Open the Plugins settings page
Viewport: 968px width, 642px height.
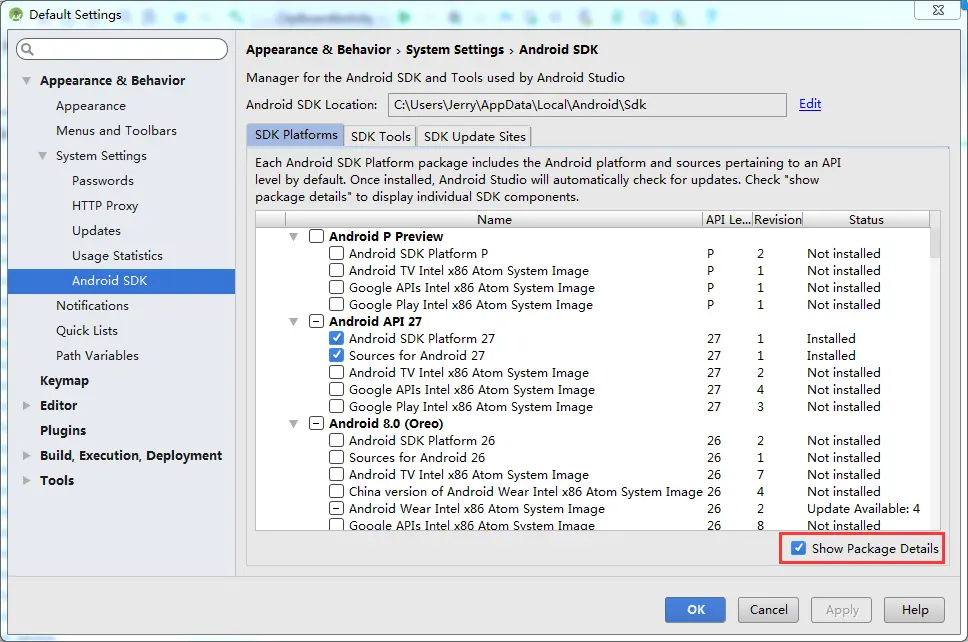coord(63,431)
